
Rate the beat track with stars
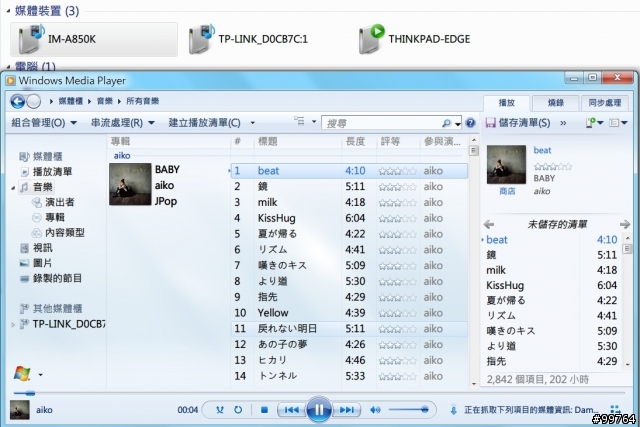tap(398, 171)
